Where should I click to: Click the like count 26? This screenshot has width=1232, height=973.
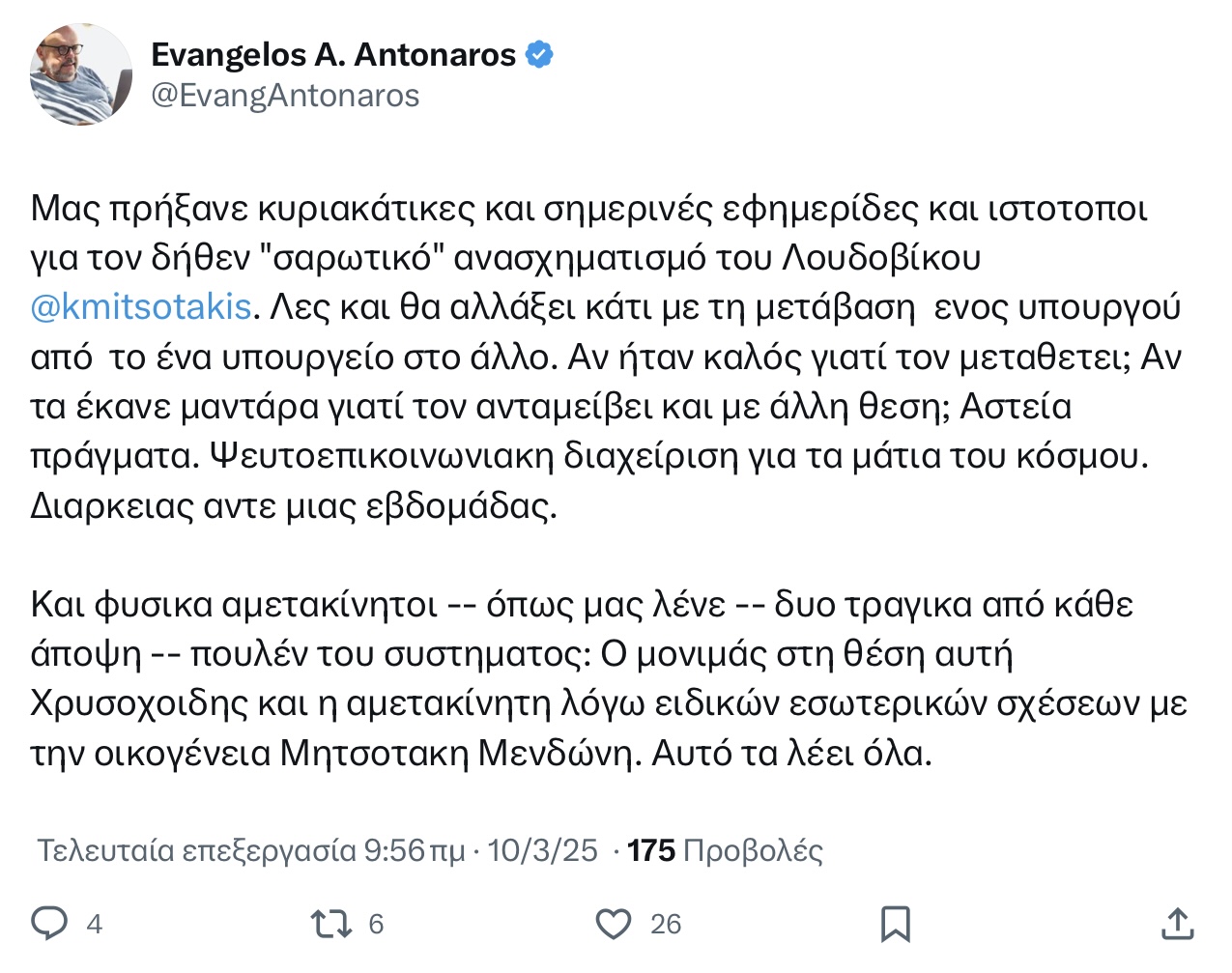[x=666, y=925]
